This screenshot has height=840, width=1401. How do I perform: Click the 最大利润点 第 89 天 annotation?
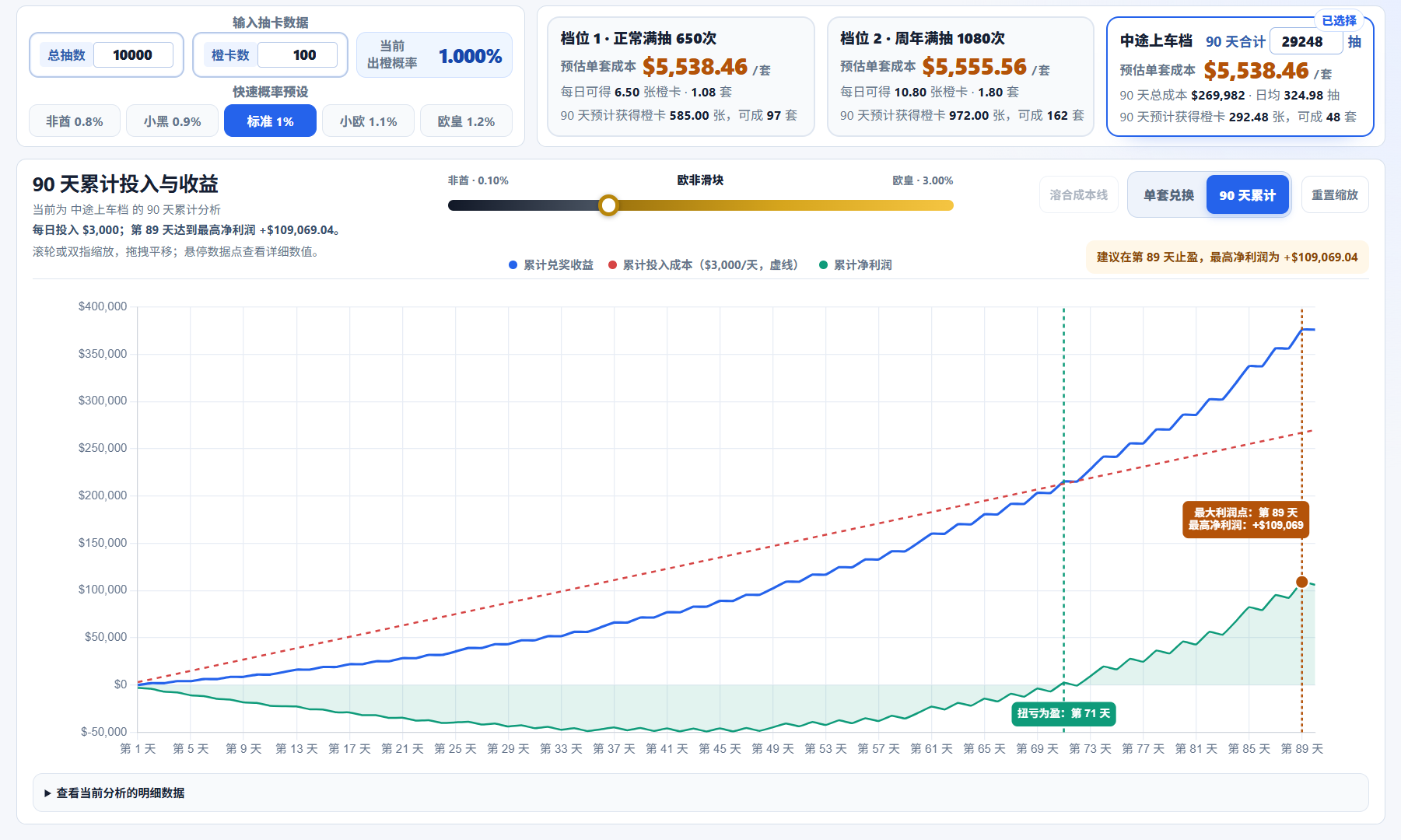(1245, 520)
